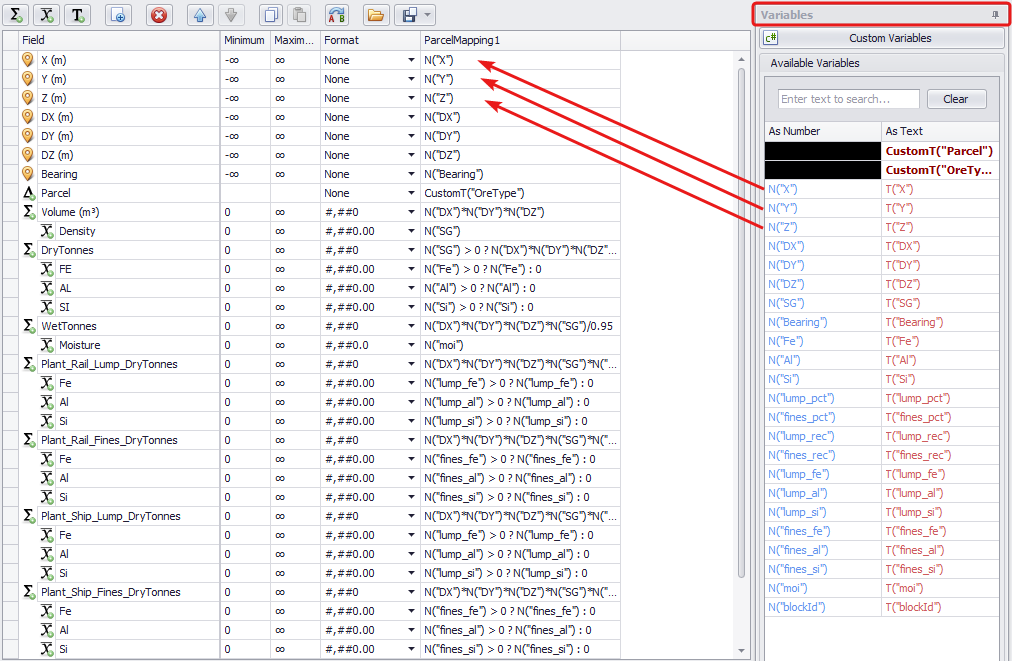
Task: Click the variables search text field
Action: point(848,99)
